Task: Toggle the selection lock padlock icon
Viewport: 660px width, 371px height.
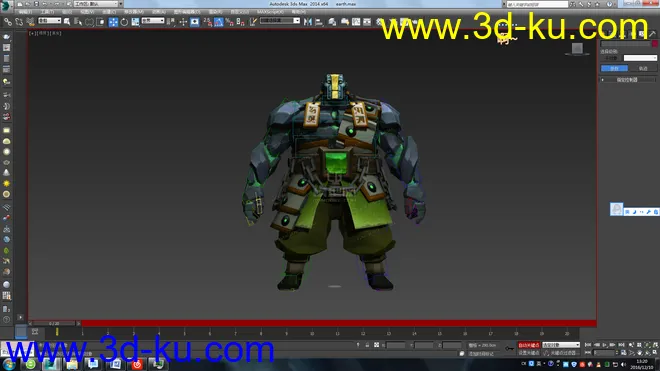Action: click(367, 345)
